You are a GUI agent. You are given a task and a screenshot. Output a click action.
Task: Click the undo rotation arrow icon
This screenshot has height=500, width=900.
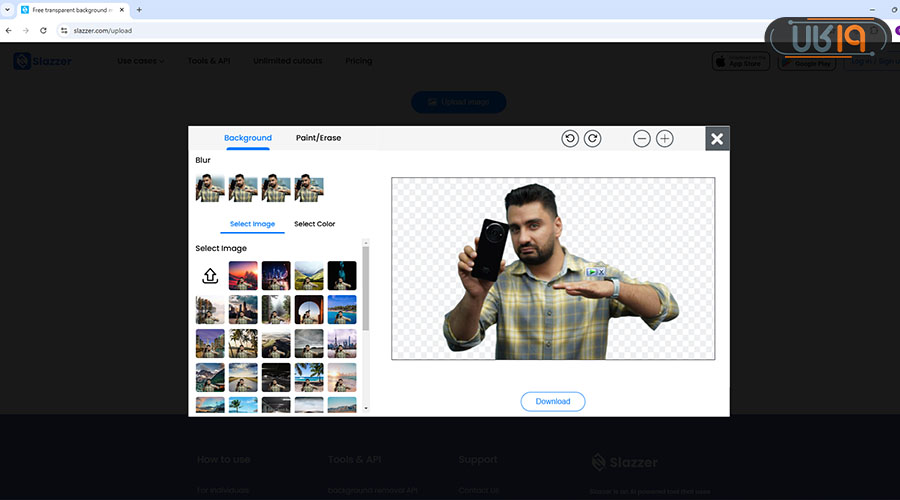pyautogui.click(x=570, y=139)
